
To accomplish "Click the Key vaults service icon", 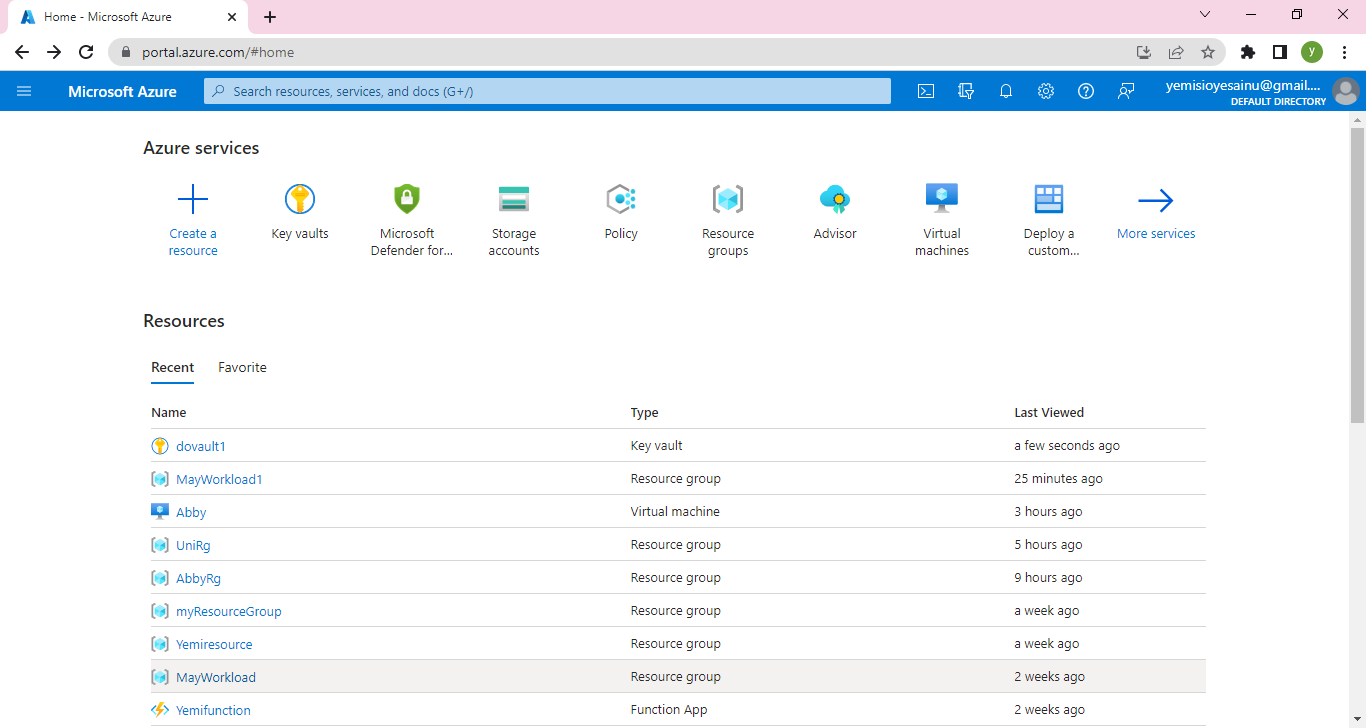I will (x=299, y=200).
